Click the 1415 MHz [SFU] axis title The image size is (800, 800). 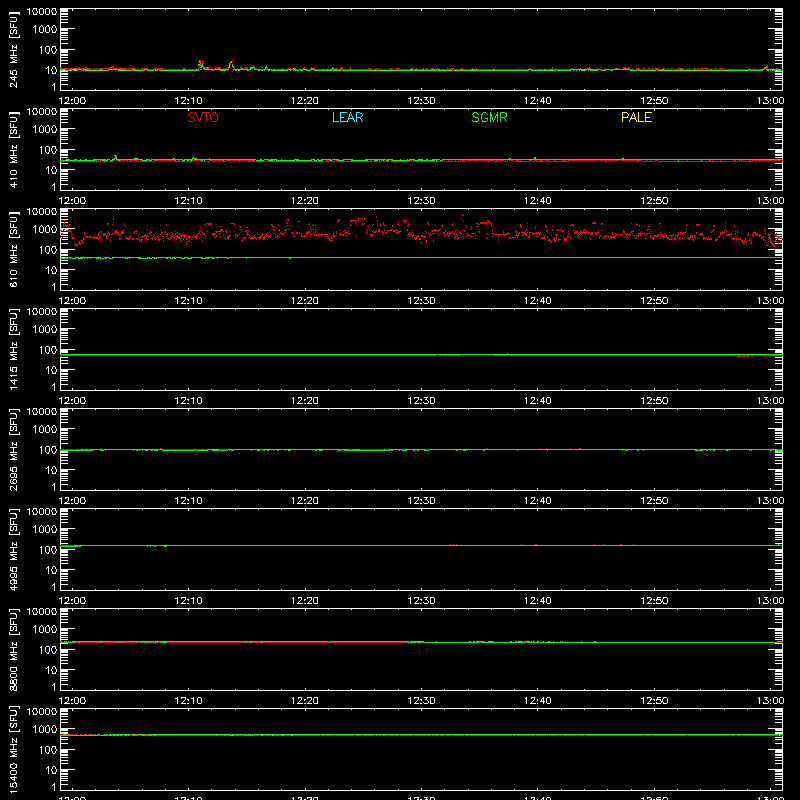coord(14,349)
